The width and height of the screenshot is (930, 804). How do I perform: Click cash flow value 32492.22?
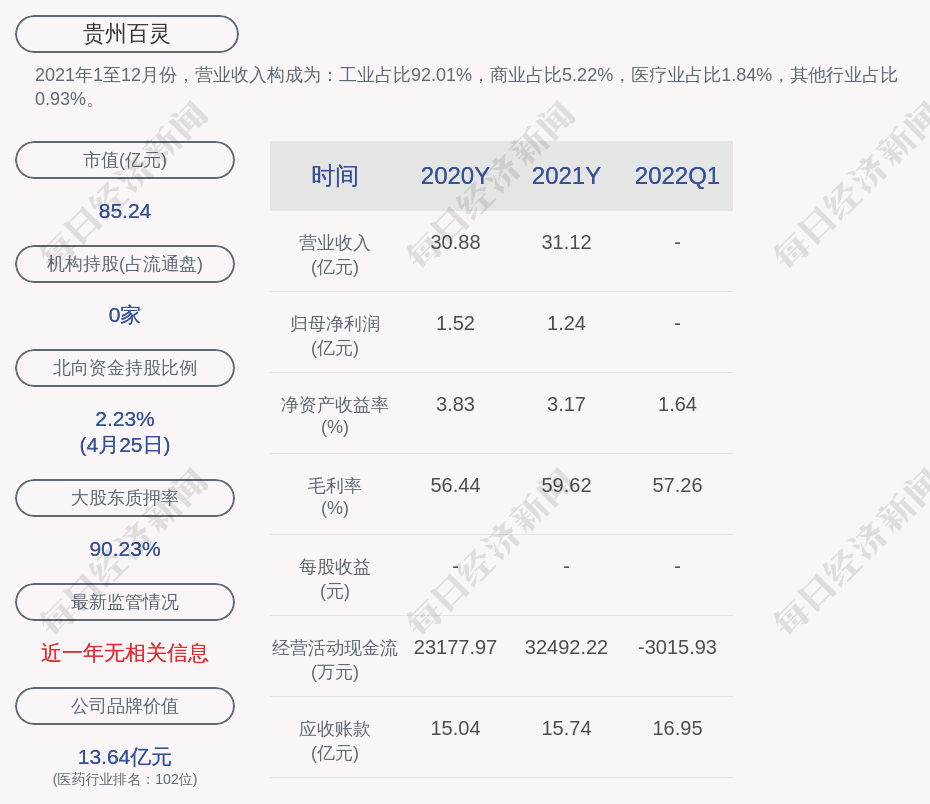(566, 647)
